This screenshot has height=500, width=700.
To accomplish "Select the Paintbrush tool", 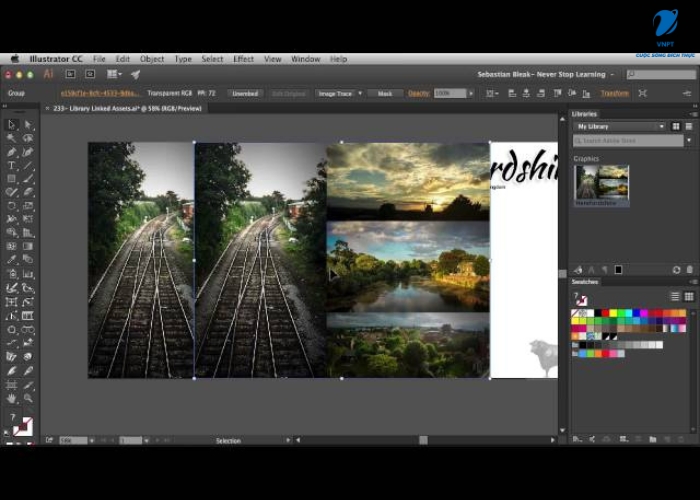I will point(28,179).
